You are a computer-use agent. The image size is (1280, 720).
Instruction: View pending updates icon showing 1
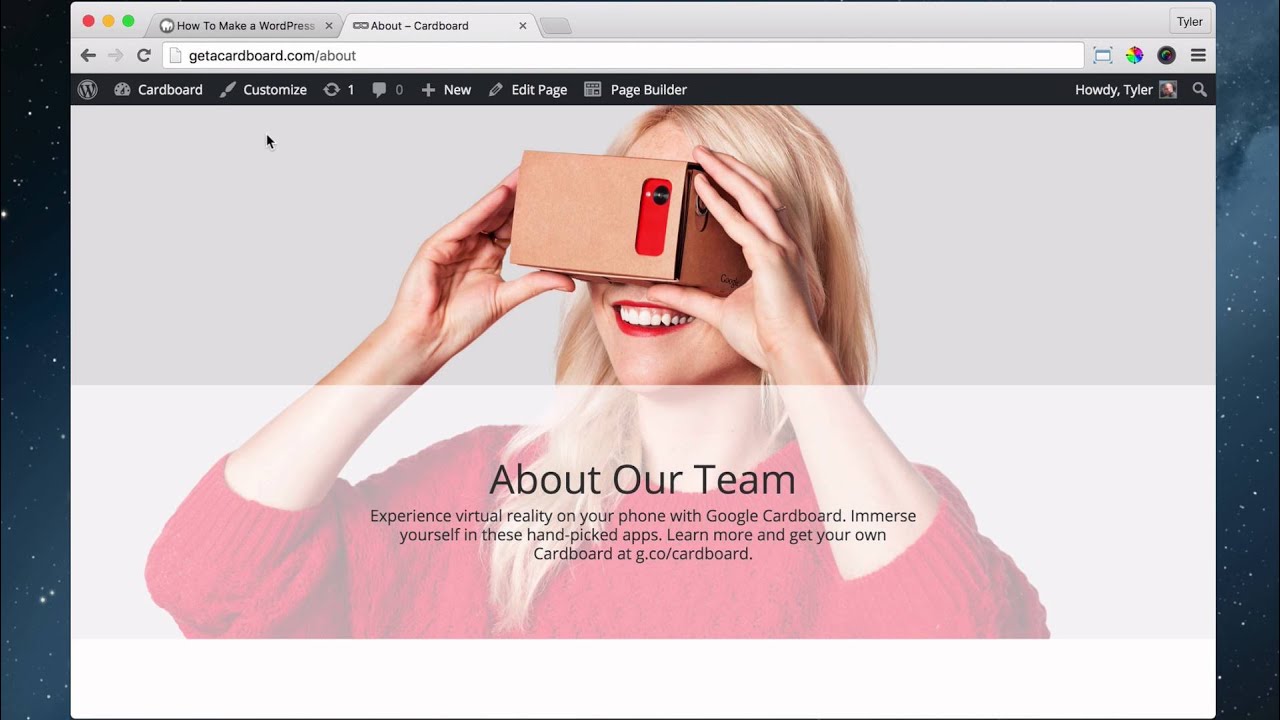pos(339,90)
